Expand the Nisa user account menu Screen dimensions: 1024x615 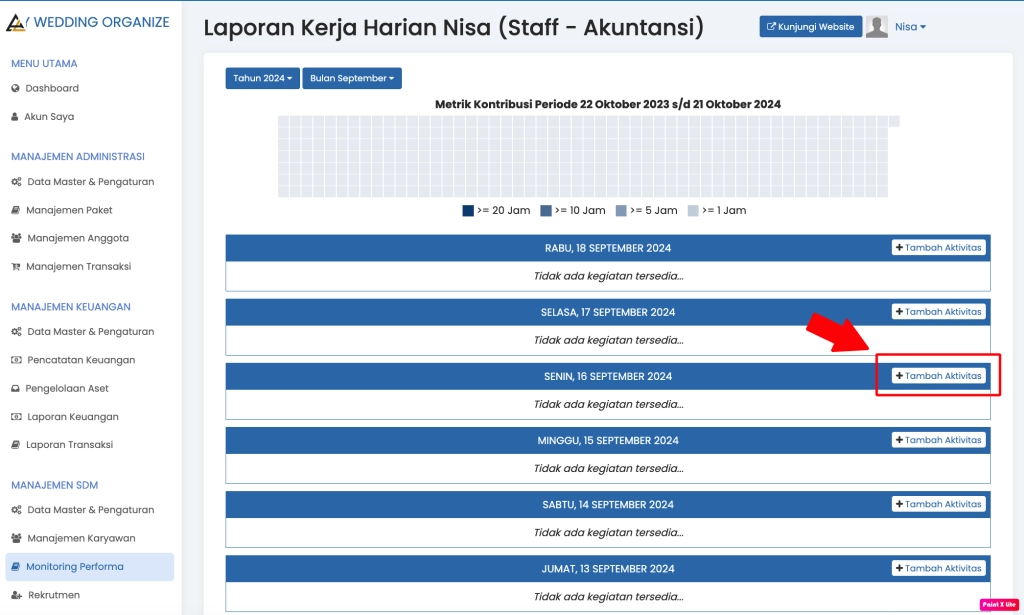pos(910,27)
